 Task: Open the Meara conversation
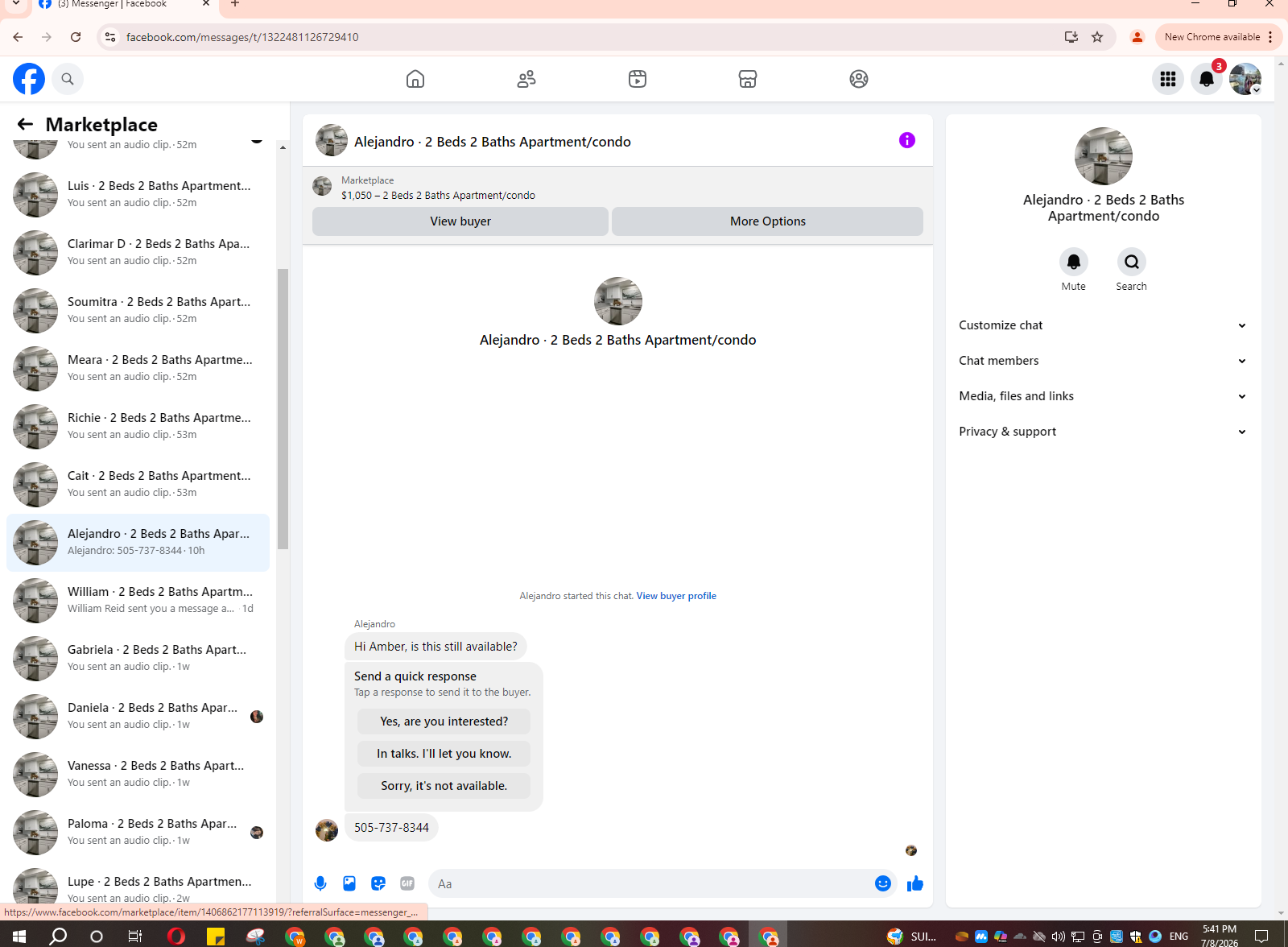[x=138, y=369]
